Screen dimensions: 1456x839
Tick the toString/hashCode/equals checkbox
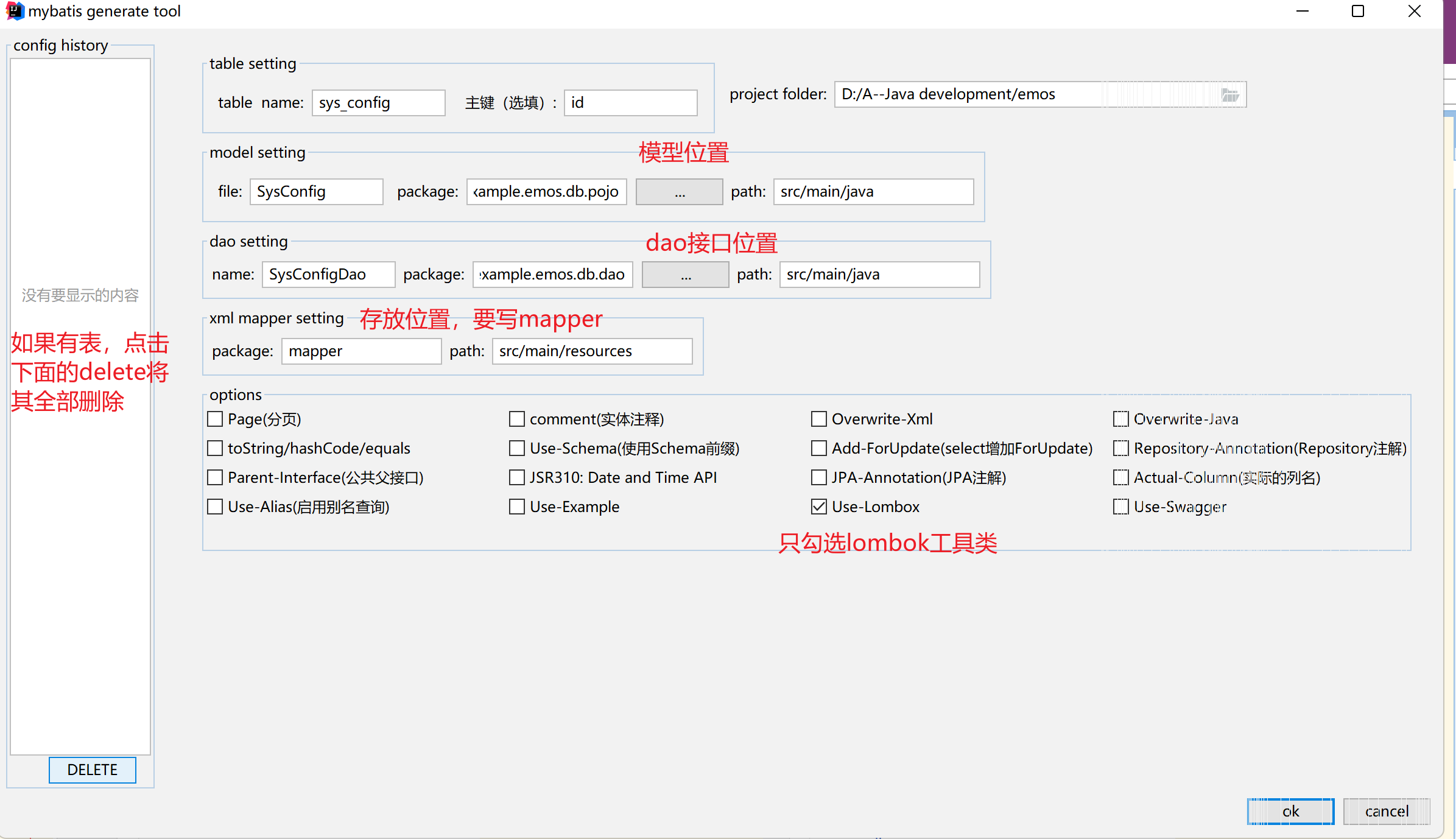click(215, 448)
